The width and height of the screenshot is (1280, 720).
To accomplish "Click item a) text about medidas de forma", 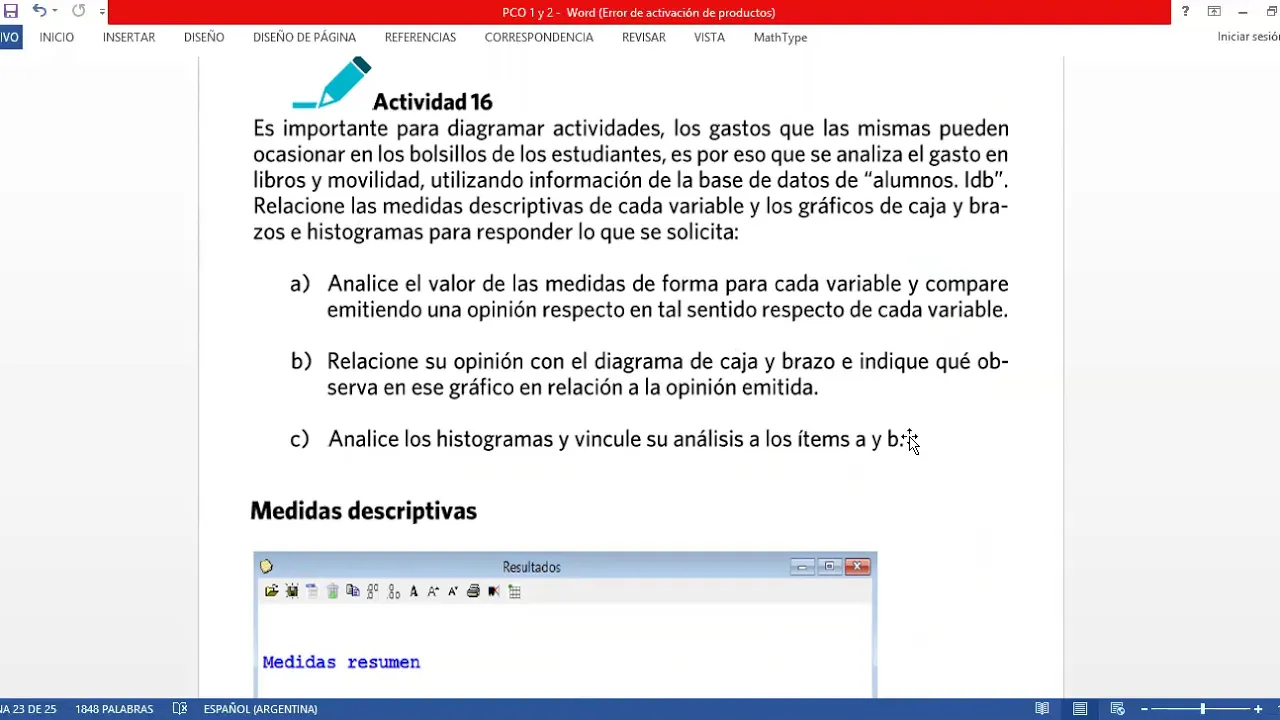I will tap(667, 297).
